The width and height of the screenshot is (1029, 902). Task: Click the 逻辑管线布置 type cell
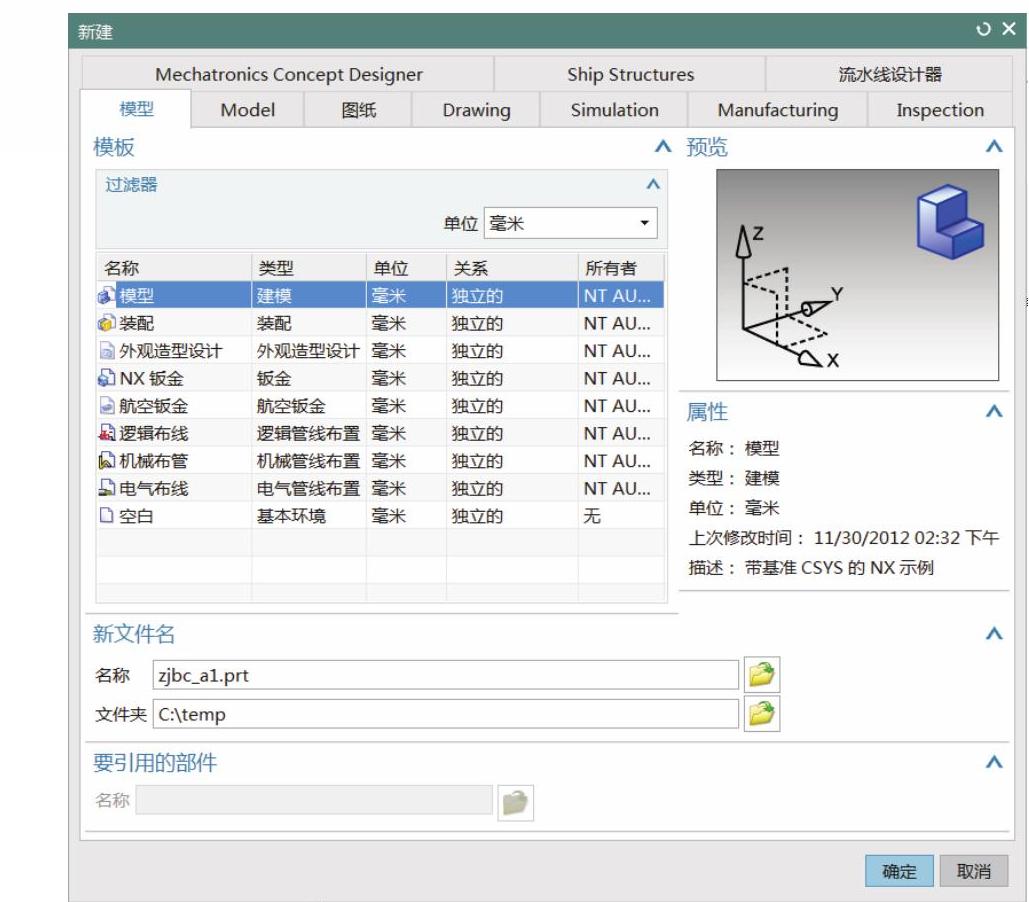(x=308, y=433)
